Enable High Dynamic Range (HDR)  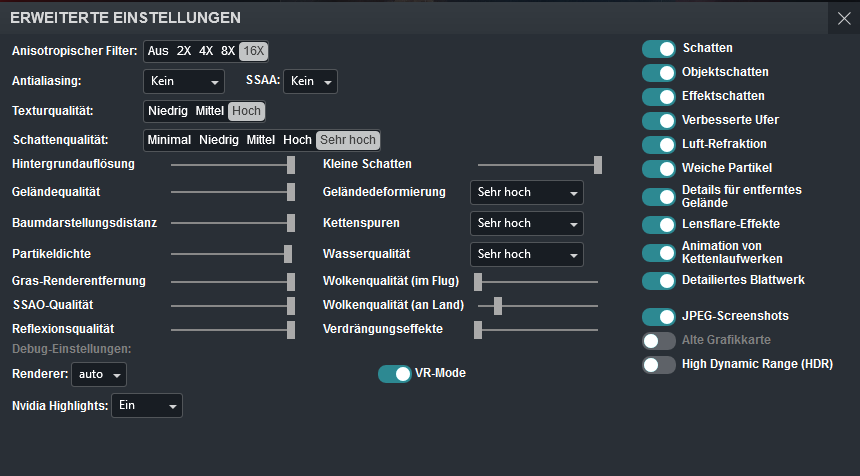tap(659, 365)
